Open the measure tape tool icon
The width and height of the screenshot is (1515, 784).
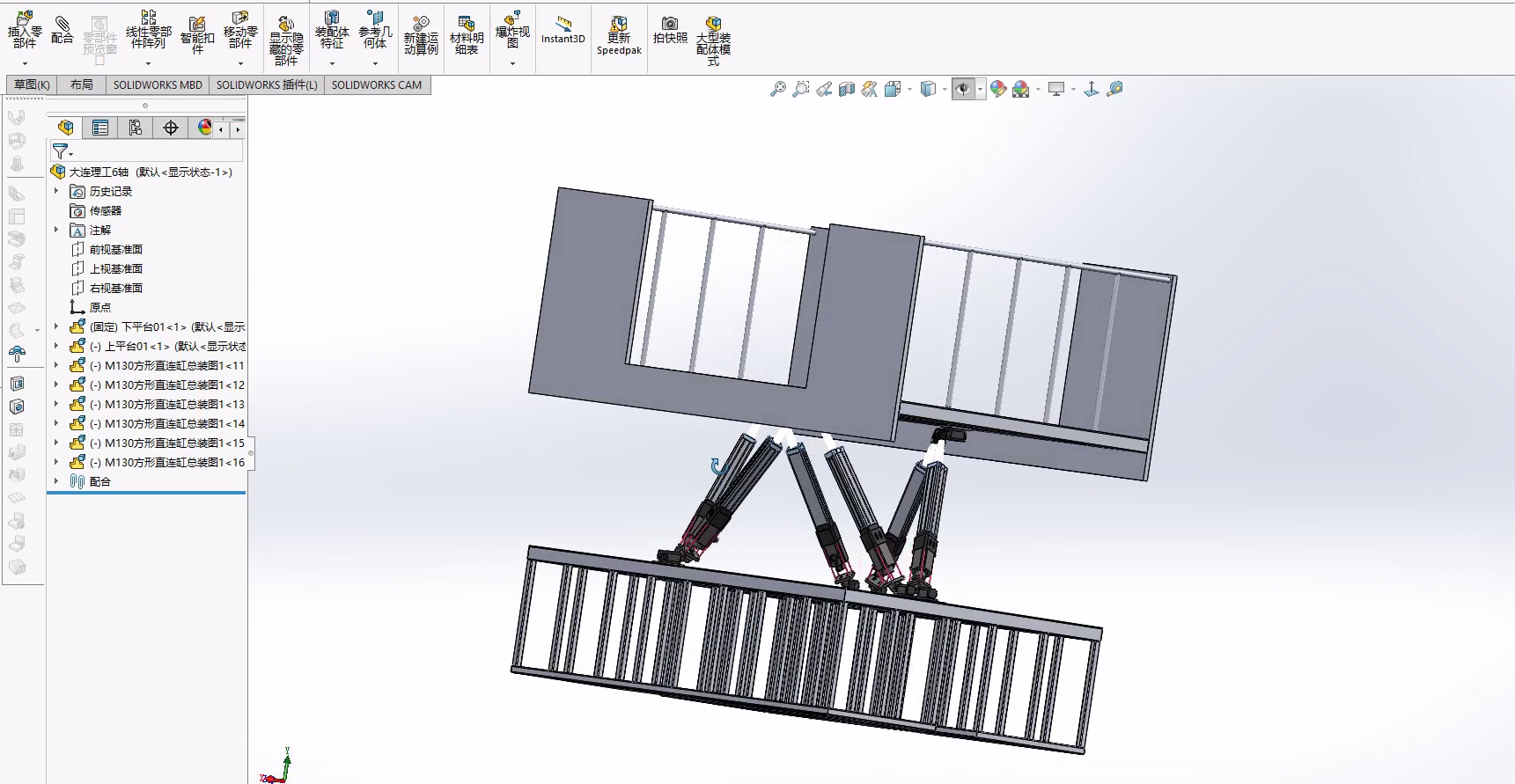[1114, 89]
